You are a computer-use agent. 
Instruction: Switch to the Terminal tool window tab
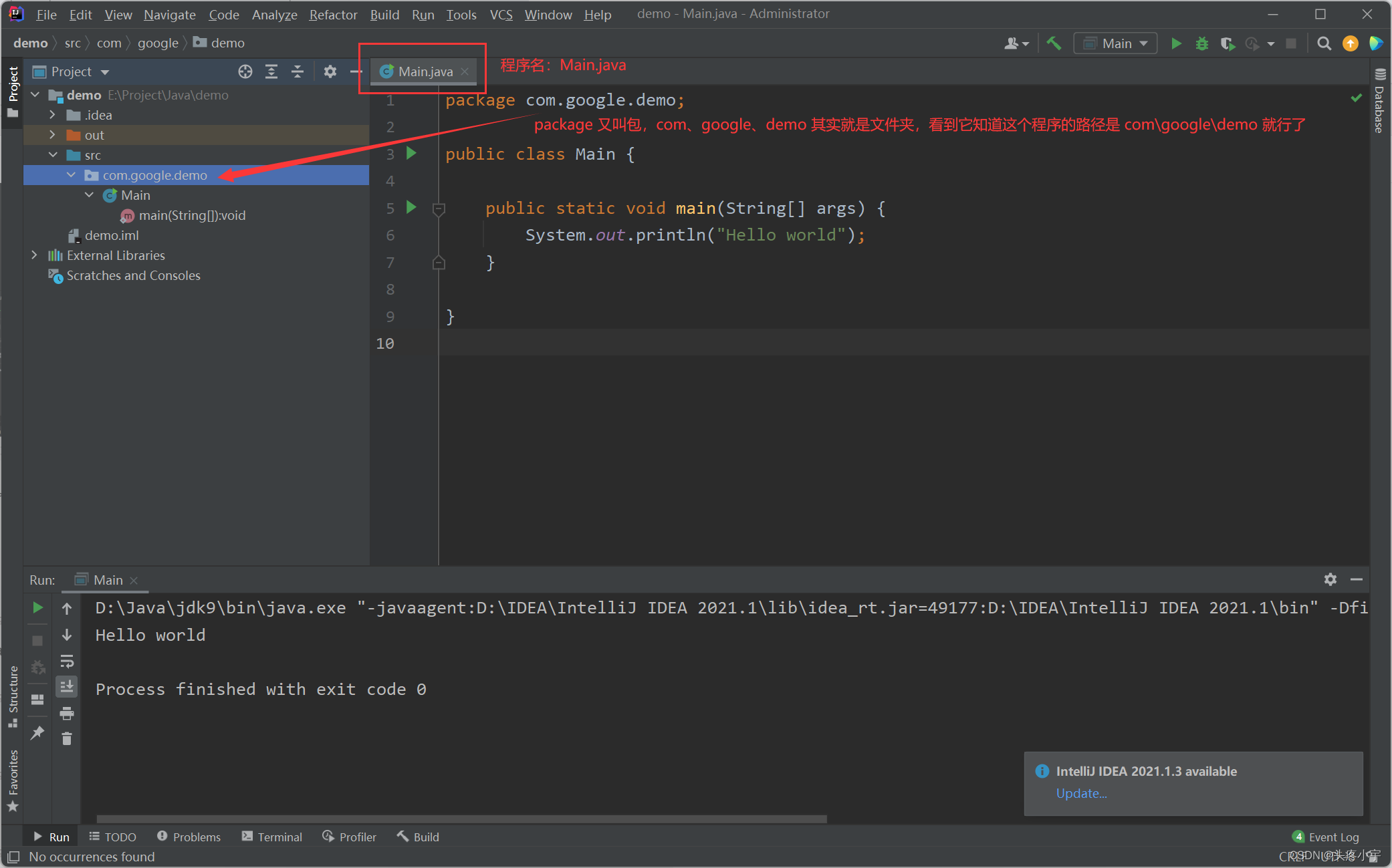coord(272,837)
